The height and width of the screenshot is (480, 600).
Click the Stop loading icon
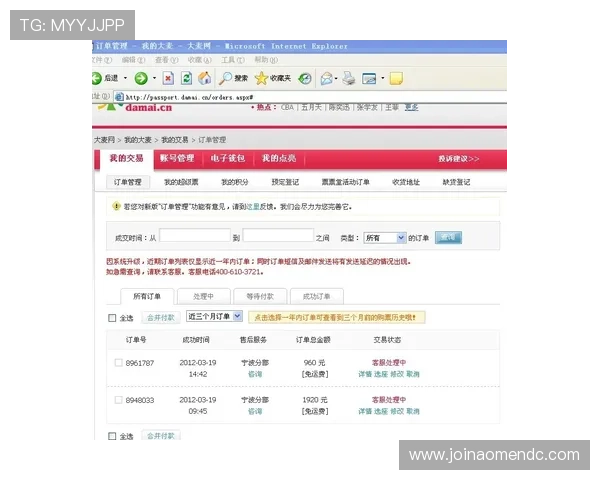click(x=168, y=78)
